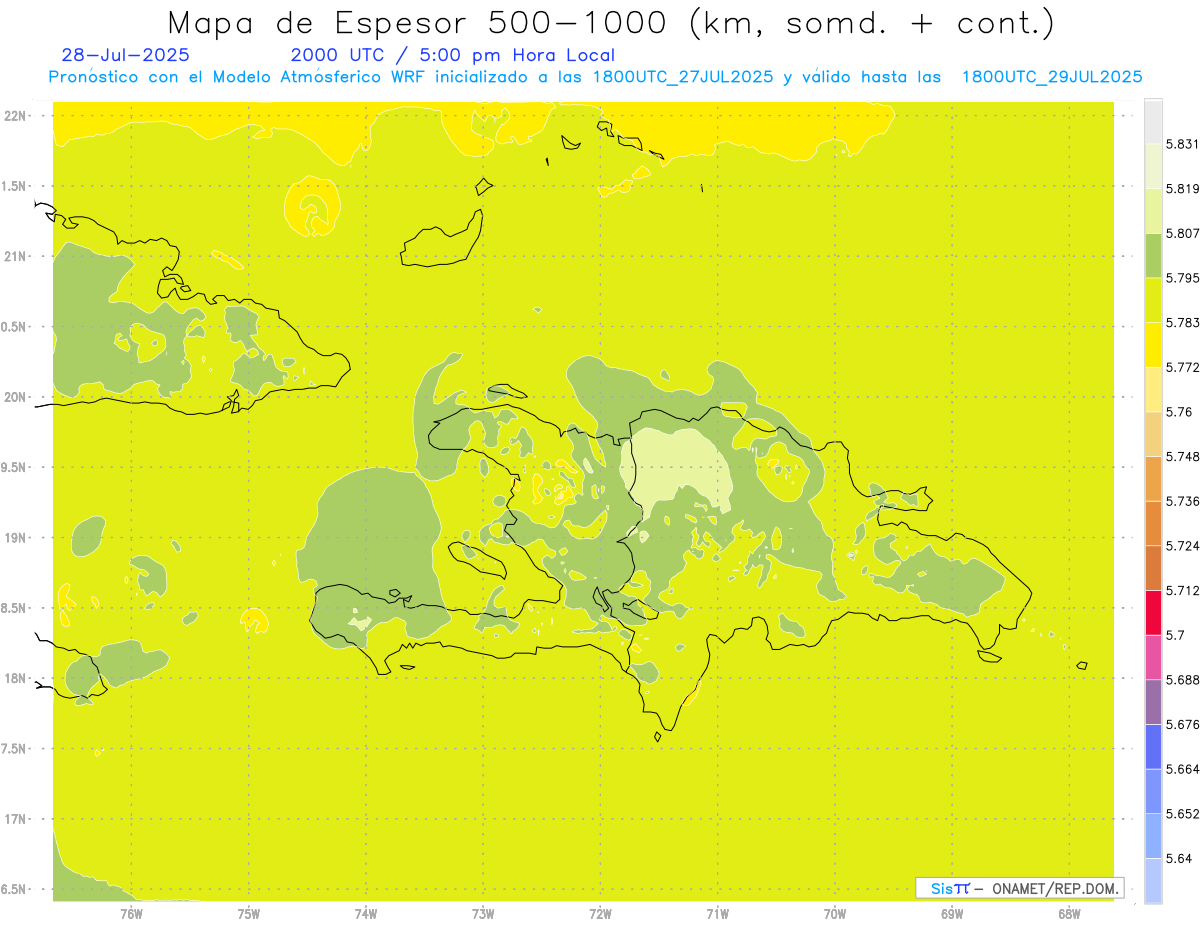The width and height of the screenshot is (1200, 927).
Task: Click the legend value '5.688'
Action: click(x=1182, y=680)
